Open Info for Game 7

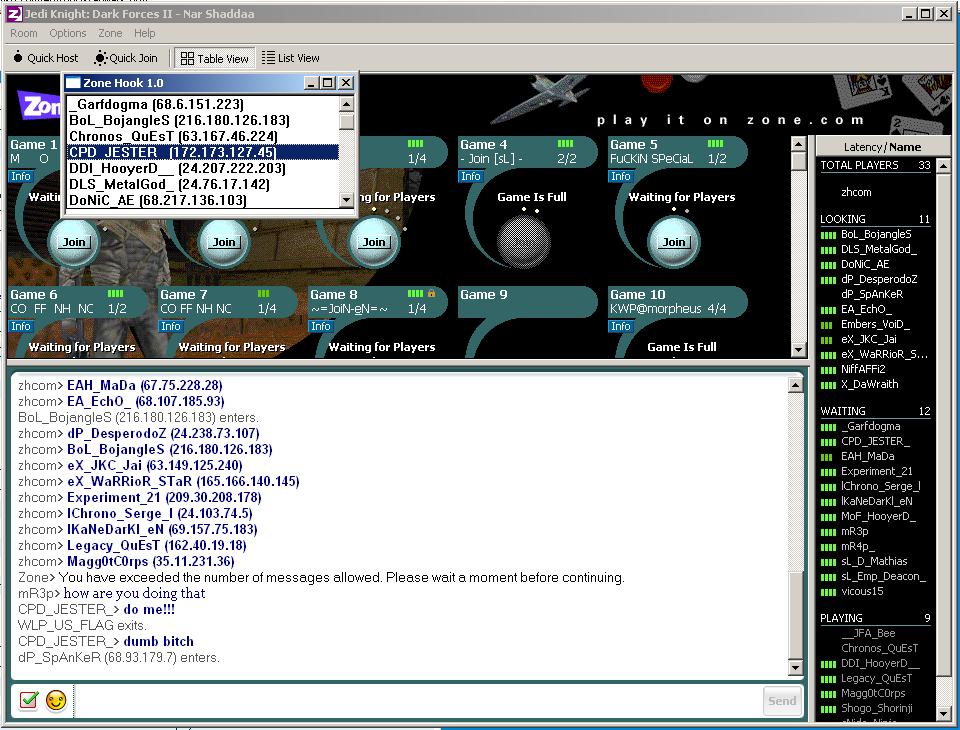(x=171, y=326)
